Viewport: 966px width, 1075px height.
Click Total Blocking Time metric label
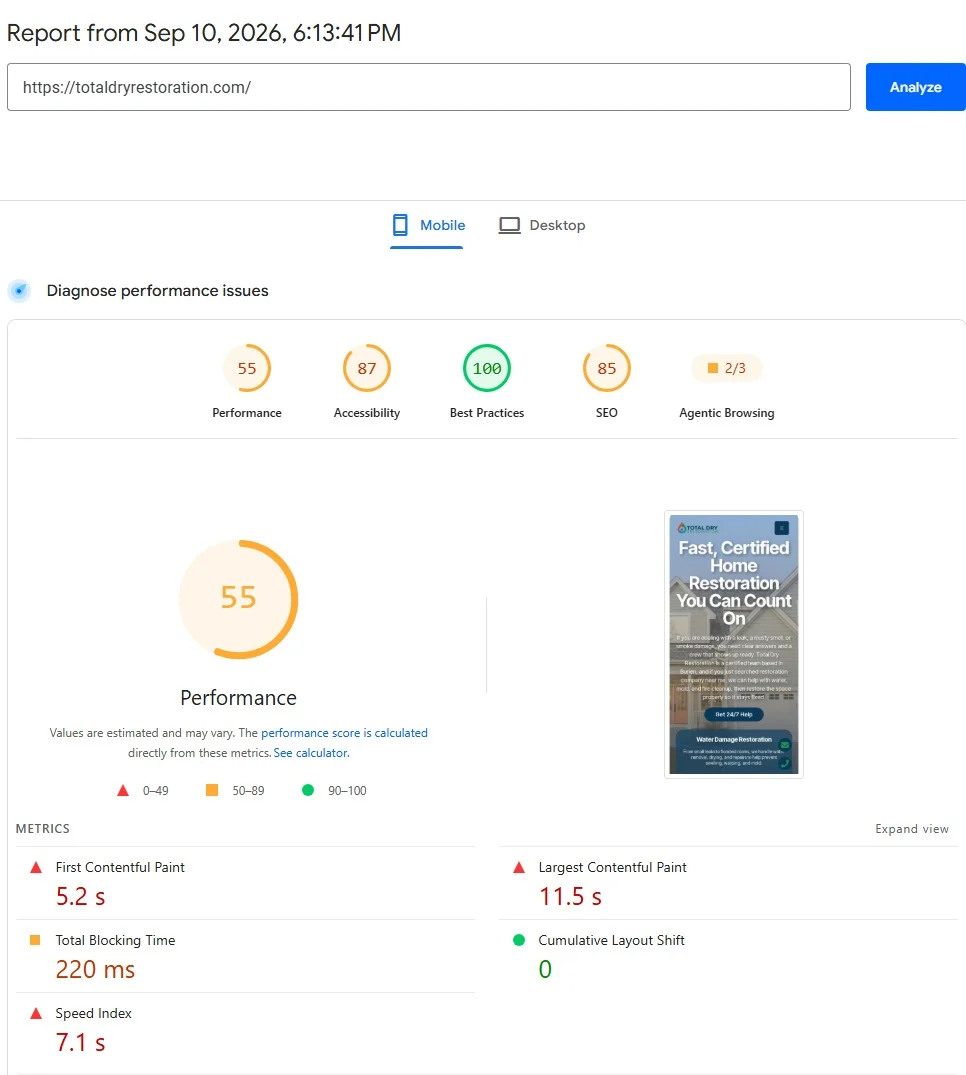pyautogui.click(x=115, y=940)
